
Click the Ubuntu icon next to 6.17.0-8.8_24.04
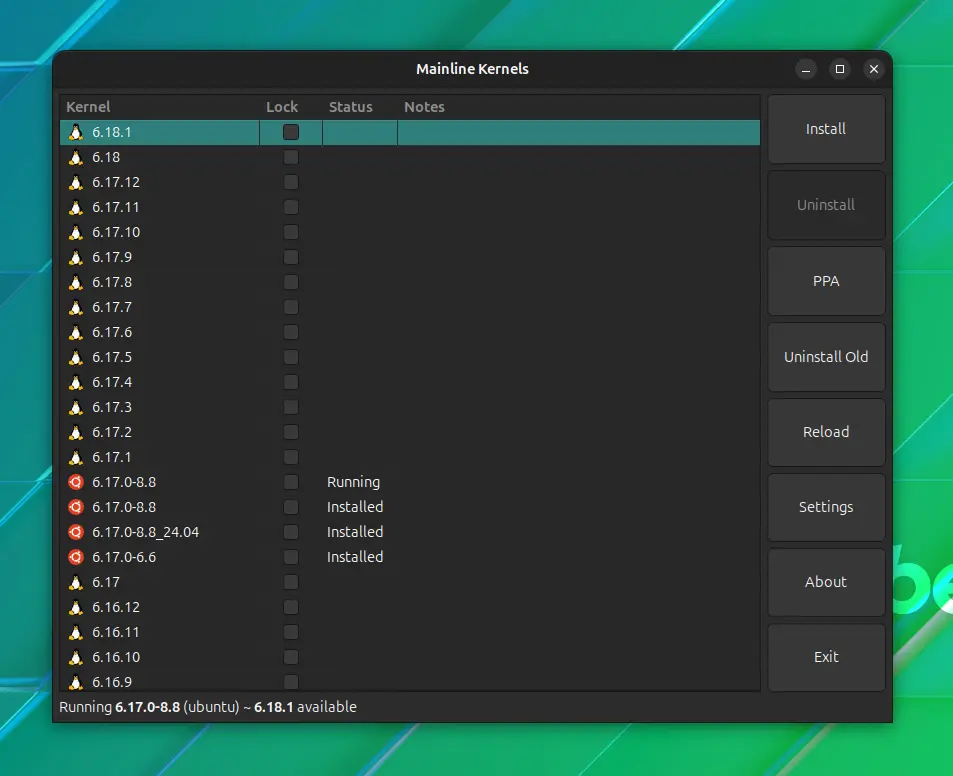pyautogui.click(x=76, y=531)
